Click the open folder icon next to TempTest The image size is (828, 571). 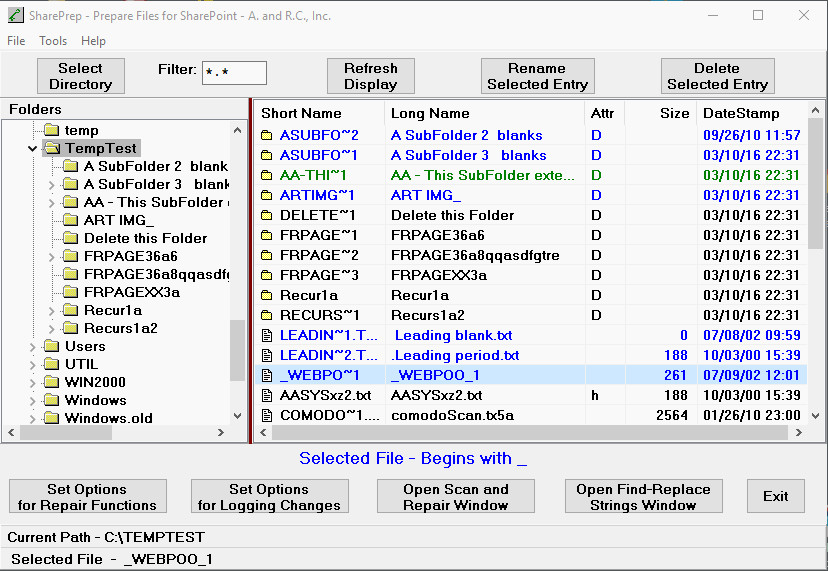(52, 148)
